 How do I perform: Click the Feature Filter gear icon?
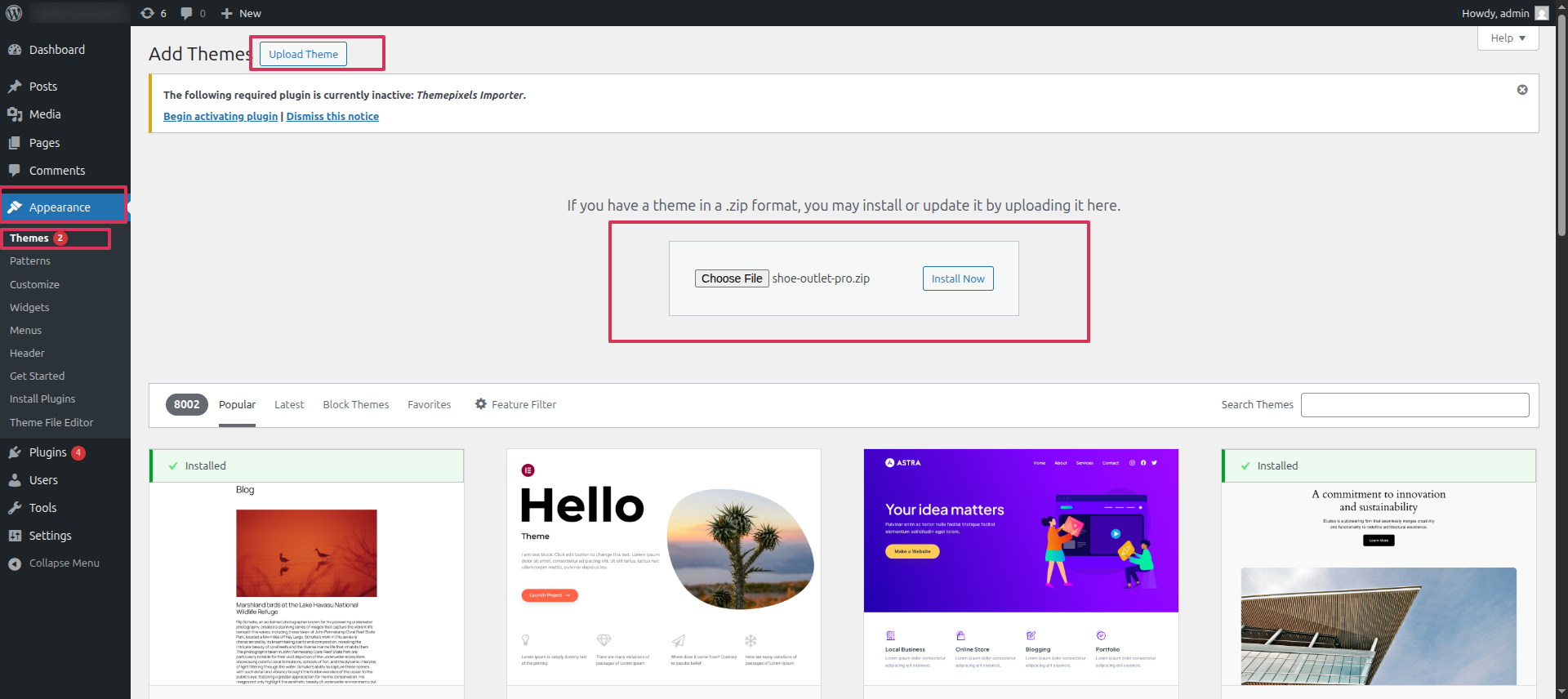pos(481,404)
